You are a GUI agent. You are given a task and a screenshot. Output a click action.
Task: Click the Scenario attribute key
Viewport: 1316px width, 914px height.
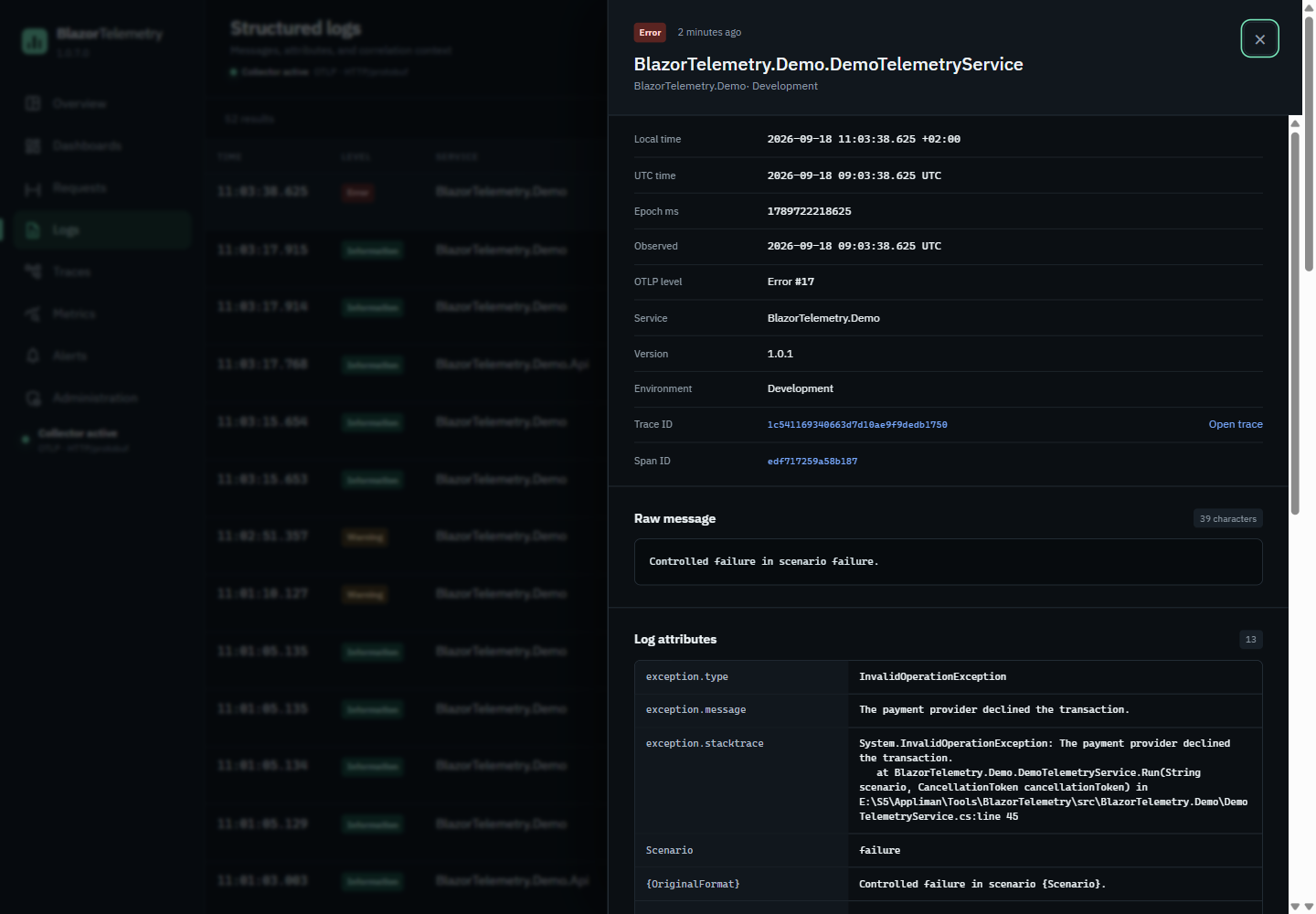pos(670,851)
